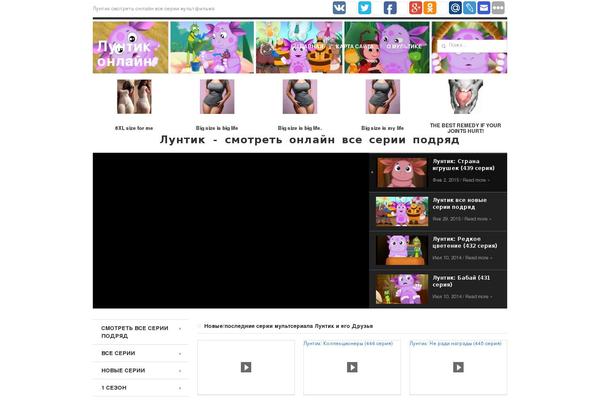Share via the LiveJournal pencil icon
This screenshot has width=600, height=400.
tap(470, 8)
